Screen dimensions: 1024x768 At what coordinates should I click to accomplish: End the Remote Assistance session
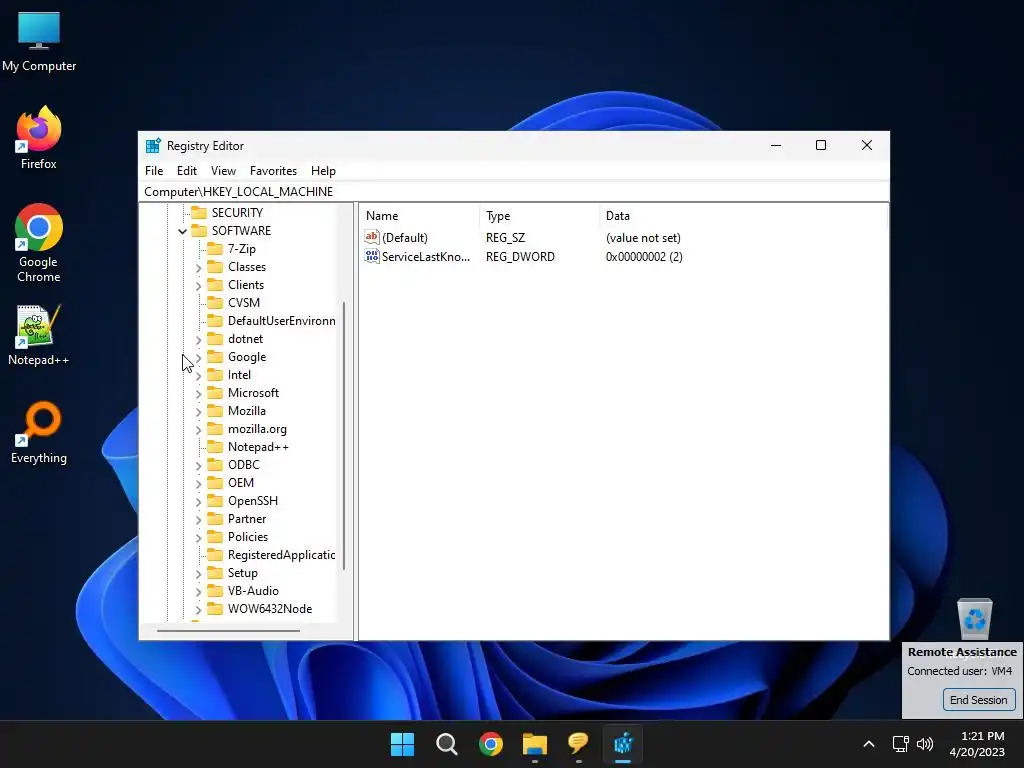pyautogui.click(x=978, y=699)
